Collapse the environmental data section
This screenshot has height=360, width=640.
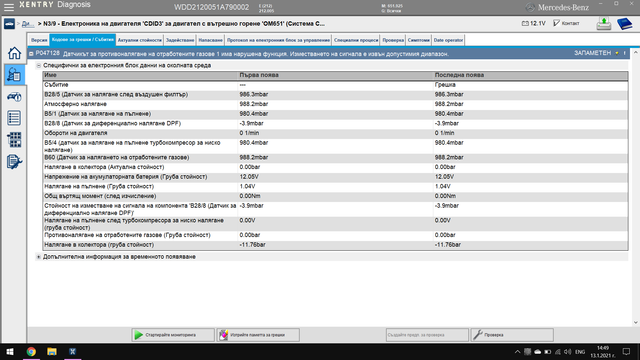39,65
